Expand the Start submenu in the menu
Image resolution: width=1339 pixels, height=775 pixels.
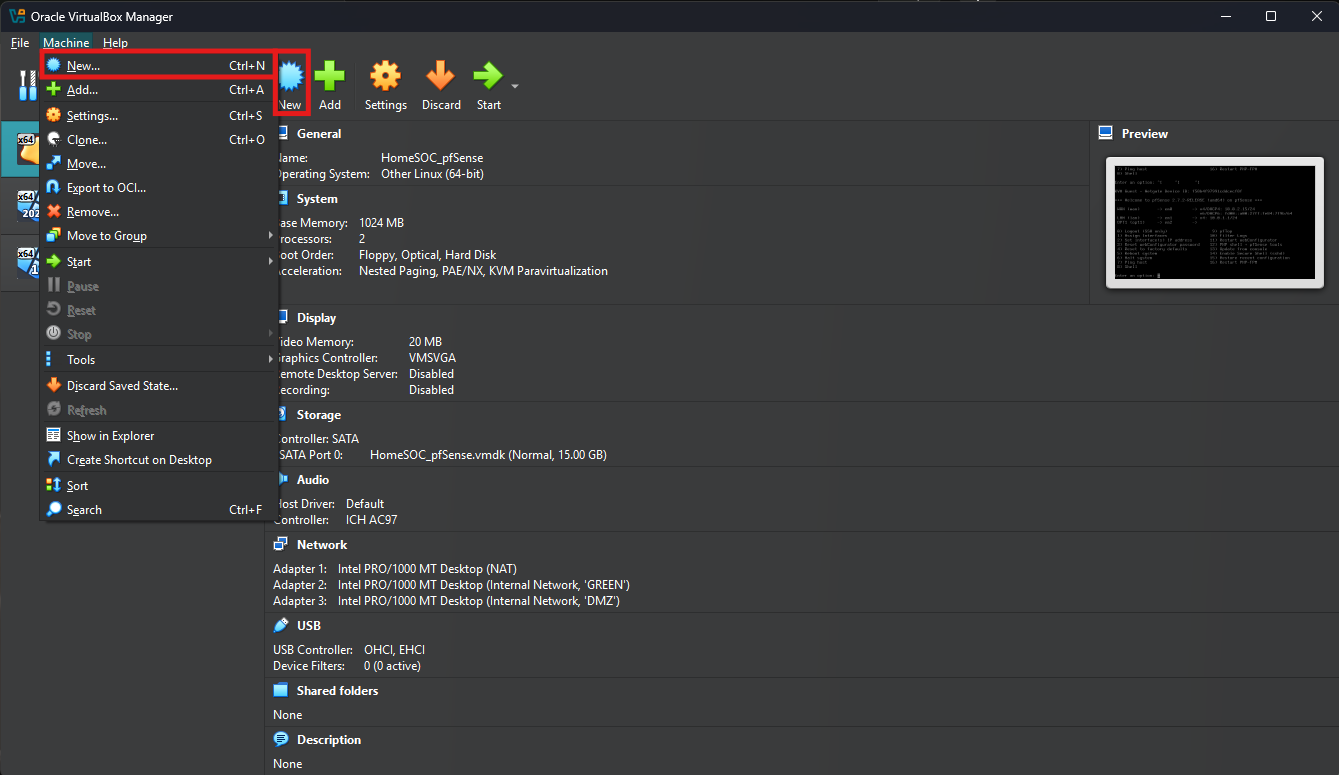tap(79, 262)
